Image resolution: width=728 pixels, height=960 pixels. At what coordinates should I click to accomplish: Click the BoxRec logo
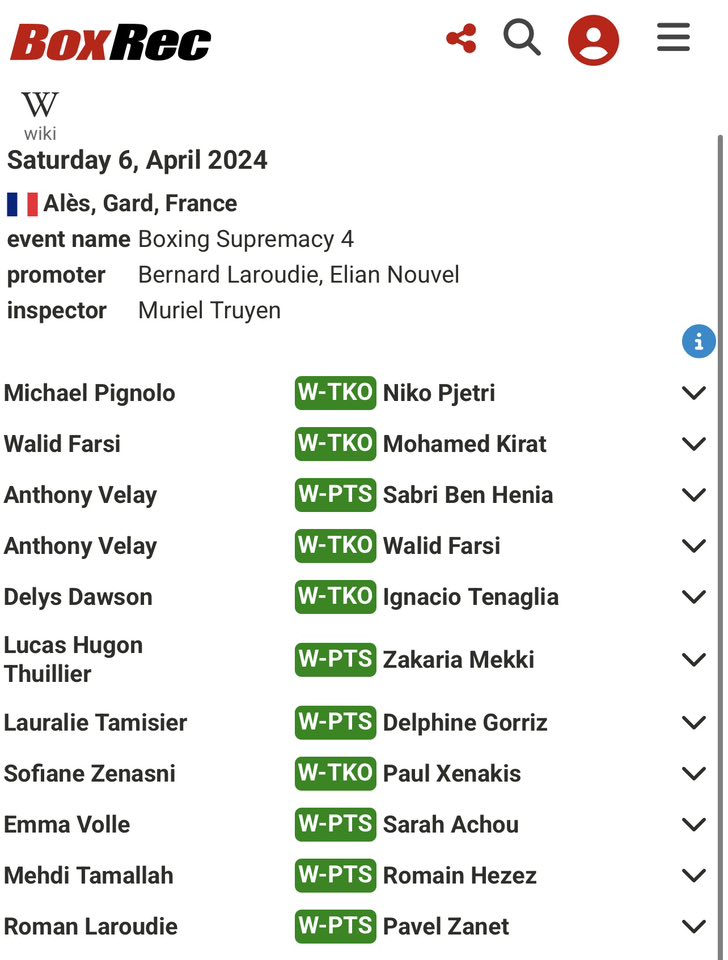[x=111, y=42]
